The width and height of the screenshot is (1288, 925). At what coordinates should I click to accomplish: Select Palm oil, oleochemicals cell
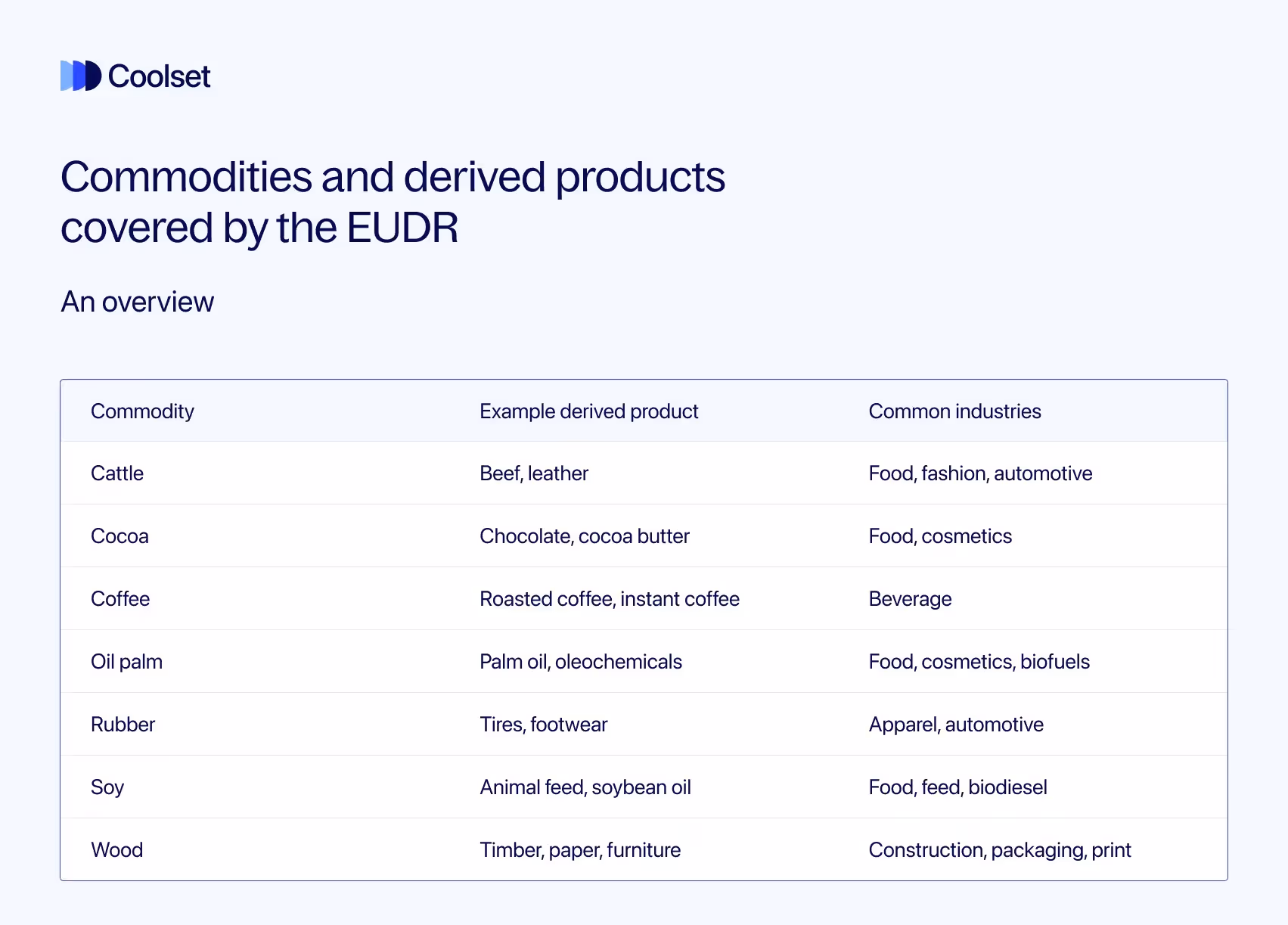(x=581, y=662)
